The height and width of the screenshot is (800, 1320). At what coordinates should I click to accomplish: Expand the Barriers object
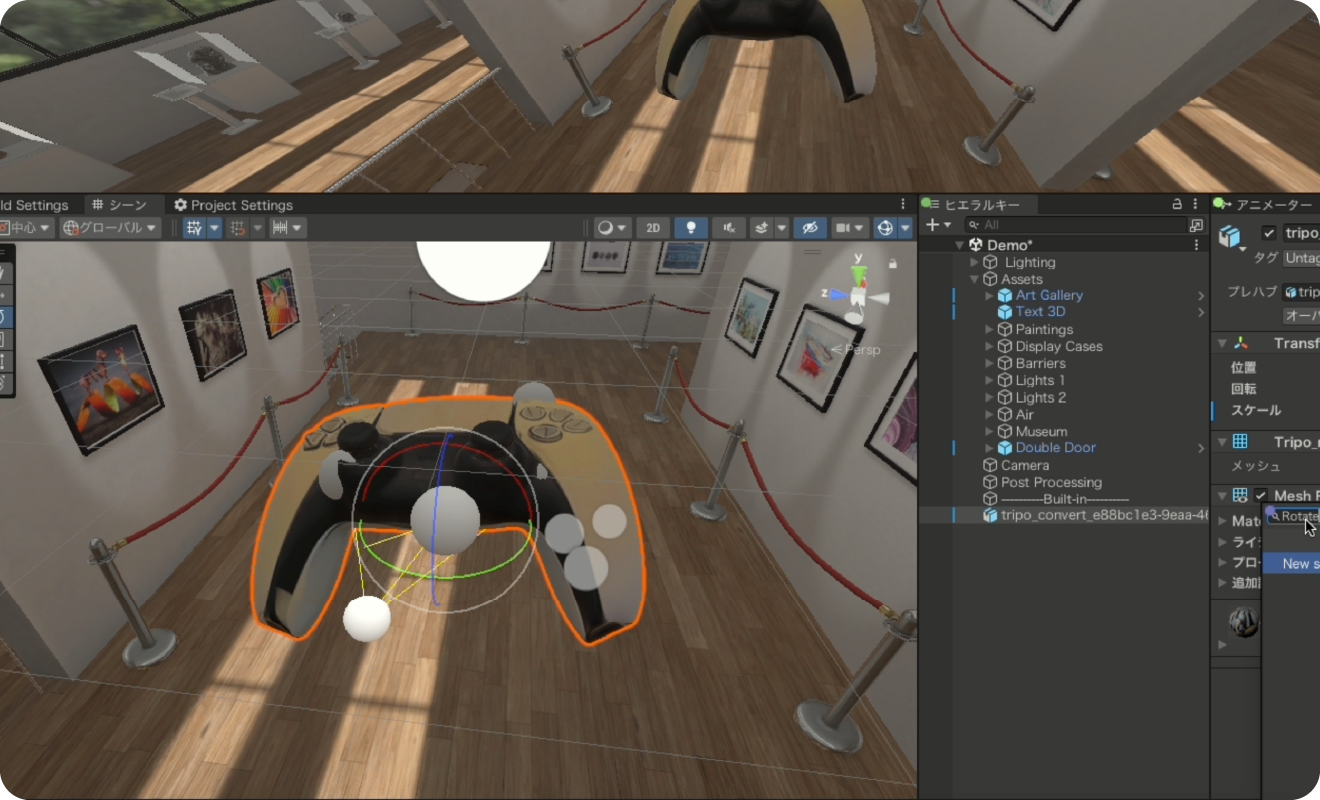click(990, 363)
